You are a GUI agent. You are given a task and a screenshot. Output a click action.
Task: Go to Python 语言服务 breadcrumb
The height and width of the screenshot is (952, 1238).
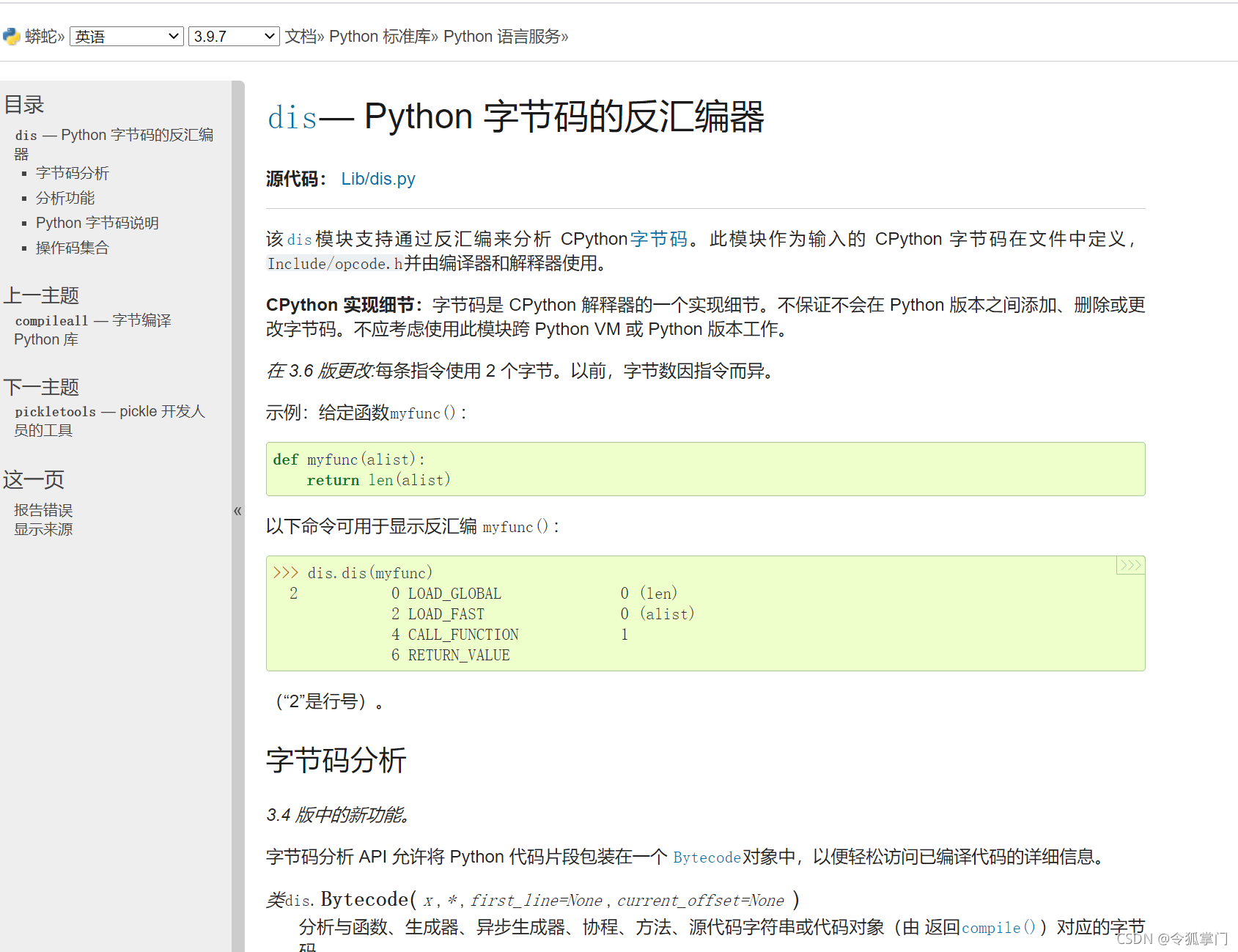(501, 36)
